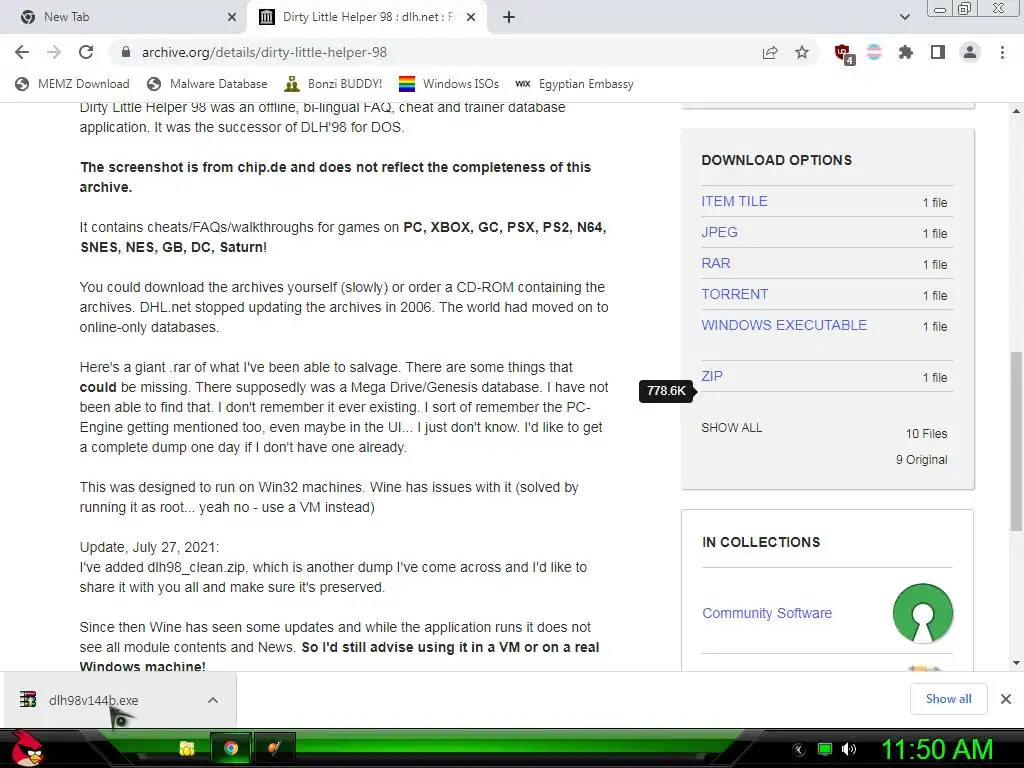Open the Extensions puzzle piece menu
1024x768 pixels.
[x=906, y=52]
